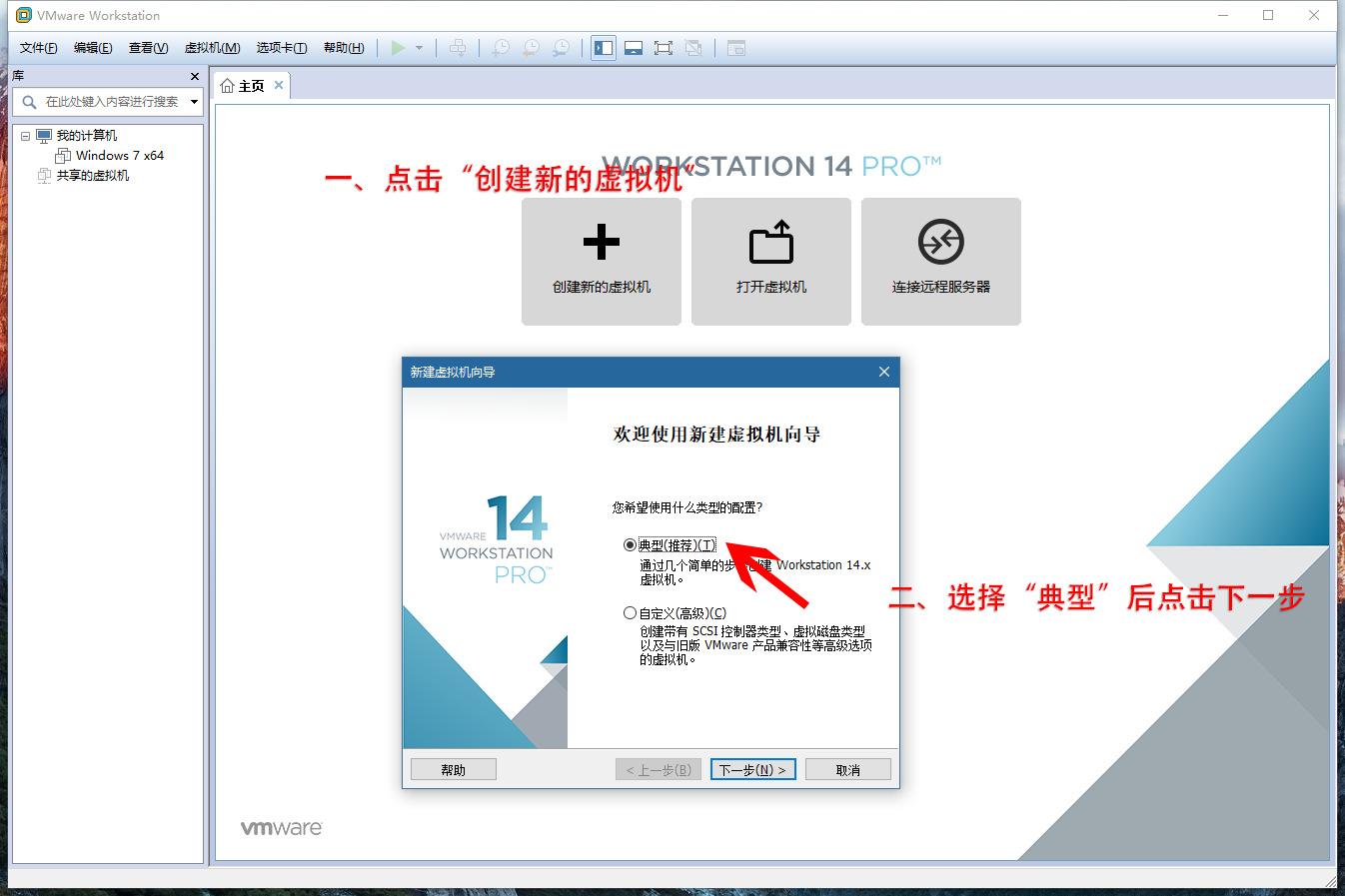Click the 取消 button in wizard
Viewport: 1345px width, 896px height.
tap(847, 769)
